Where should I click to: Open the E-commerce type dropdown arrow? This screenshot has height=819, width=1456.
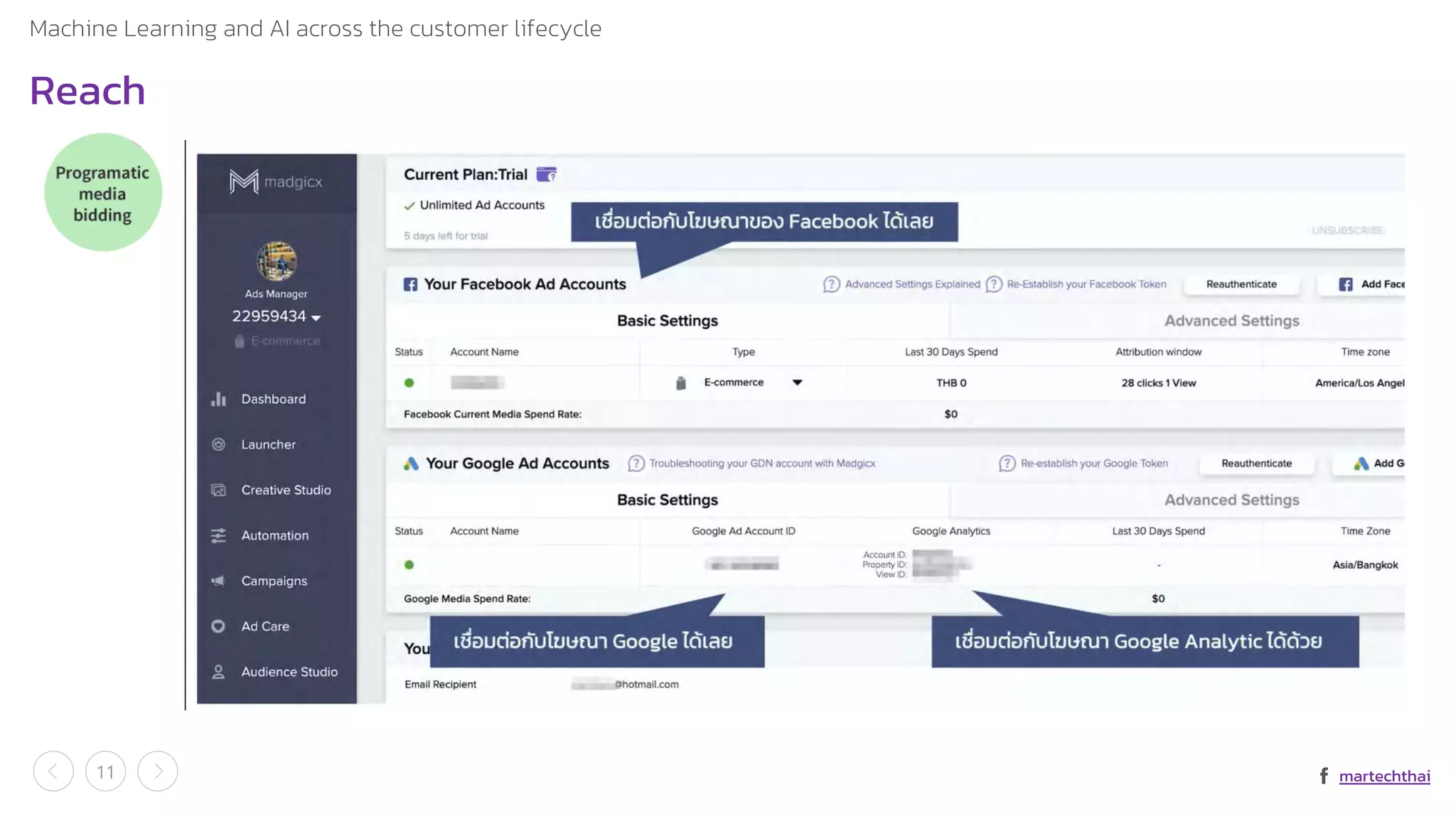797,382
